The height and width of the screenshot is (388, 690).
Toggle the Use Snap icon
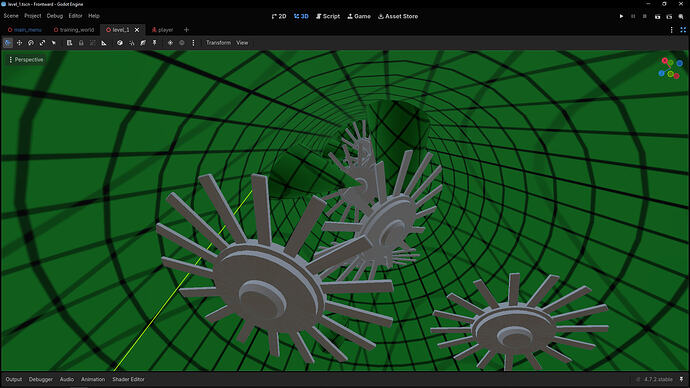132,43
